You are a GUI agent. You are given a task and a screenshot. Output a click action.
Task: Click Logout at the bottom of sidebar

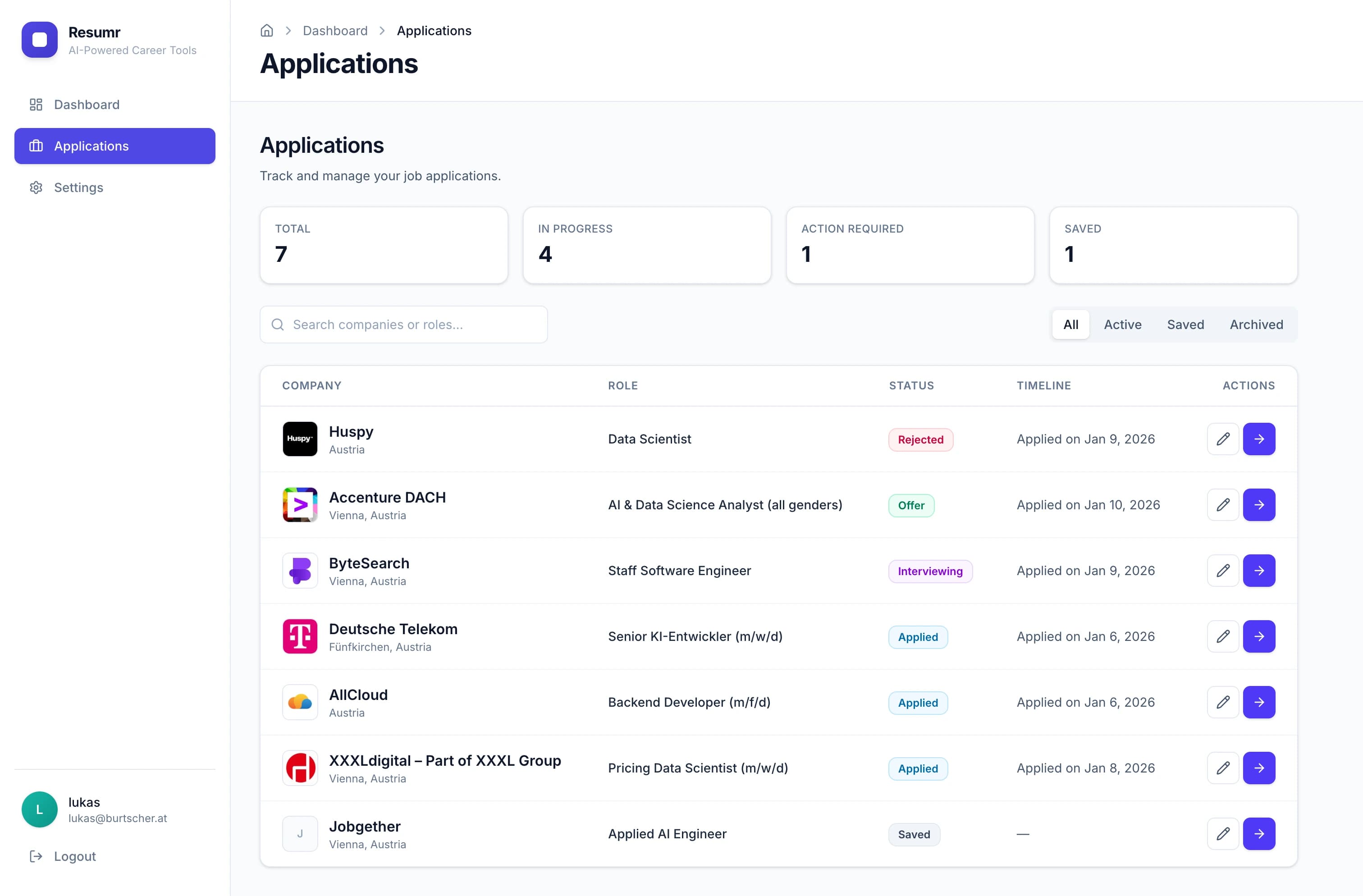pyautogui.click(x=74, y=856)
